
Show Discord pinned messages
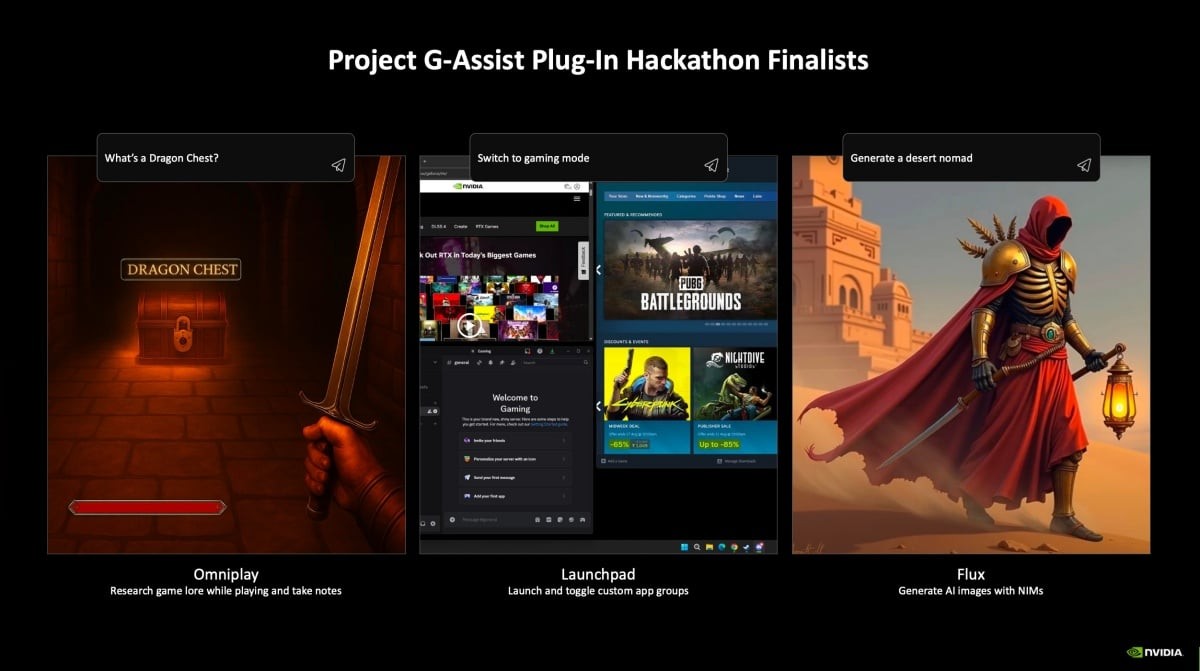(502, 362)
